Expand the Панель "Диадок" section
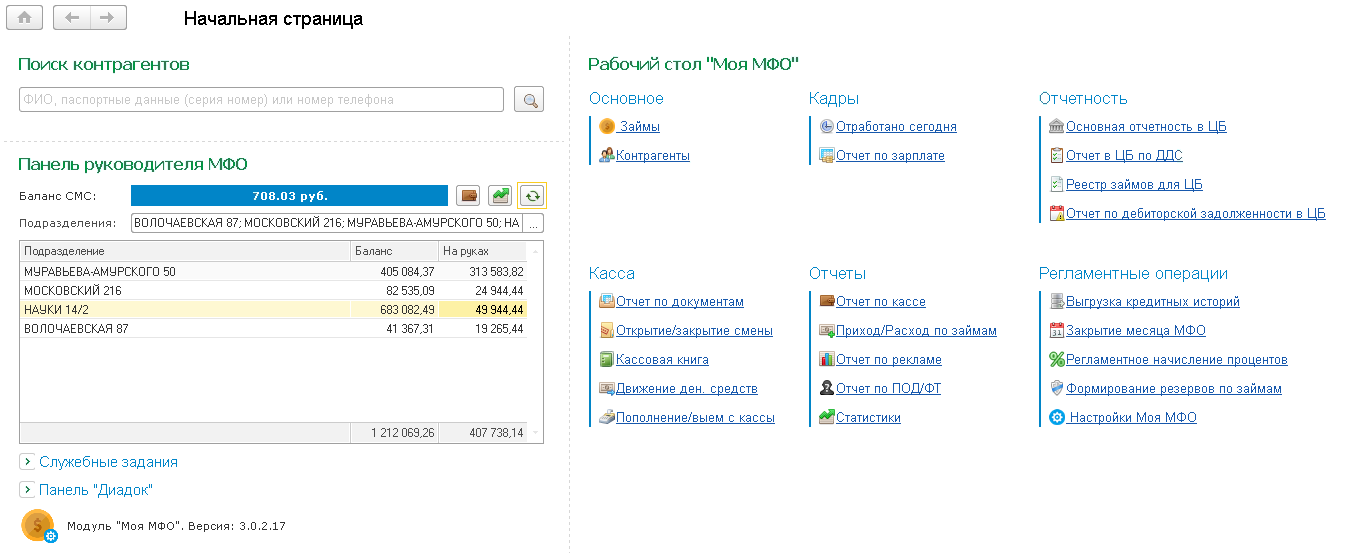The image size is (1355, 553). 27,490
